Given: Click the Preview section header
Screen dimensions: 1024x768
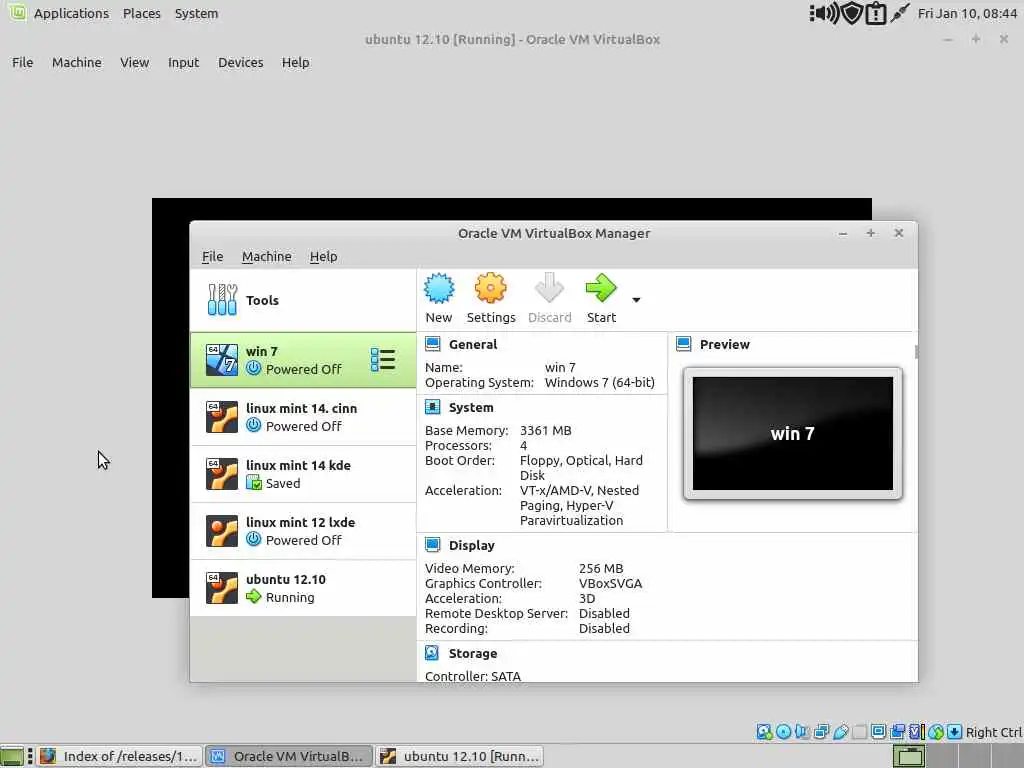Looking at the screenshot, I should point(724,345).
